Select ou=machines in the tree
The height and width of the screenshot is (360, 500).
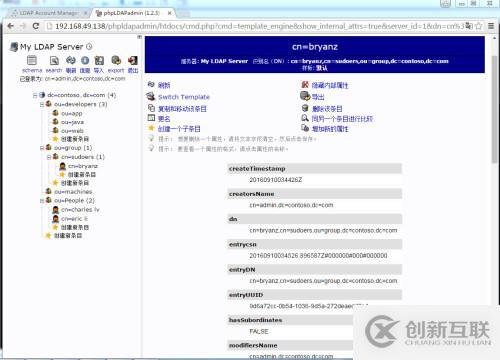coord(73,192)
